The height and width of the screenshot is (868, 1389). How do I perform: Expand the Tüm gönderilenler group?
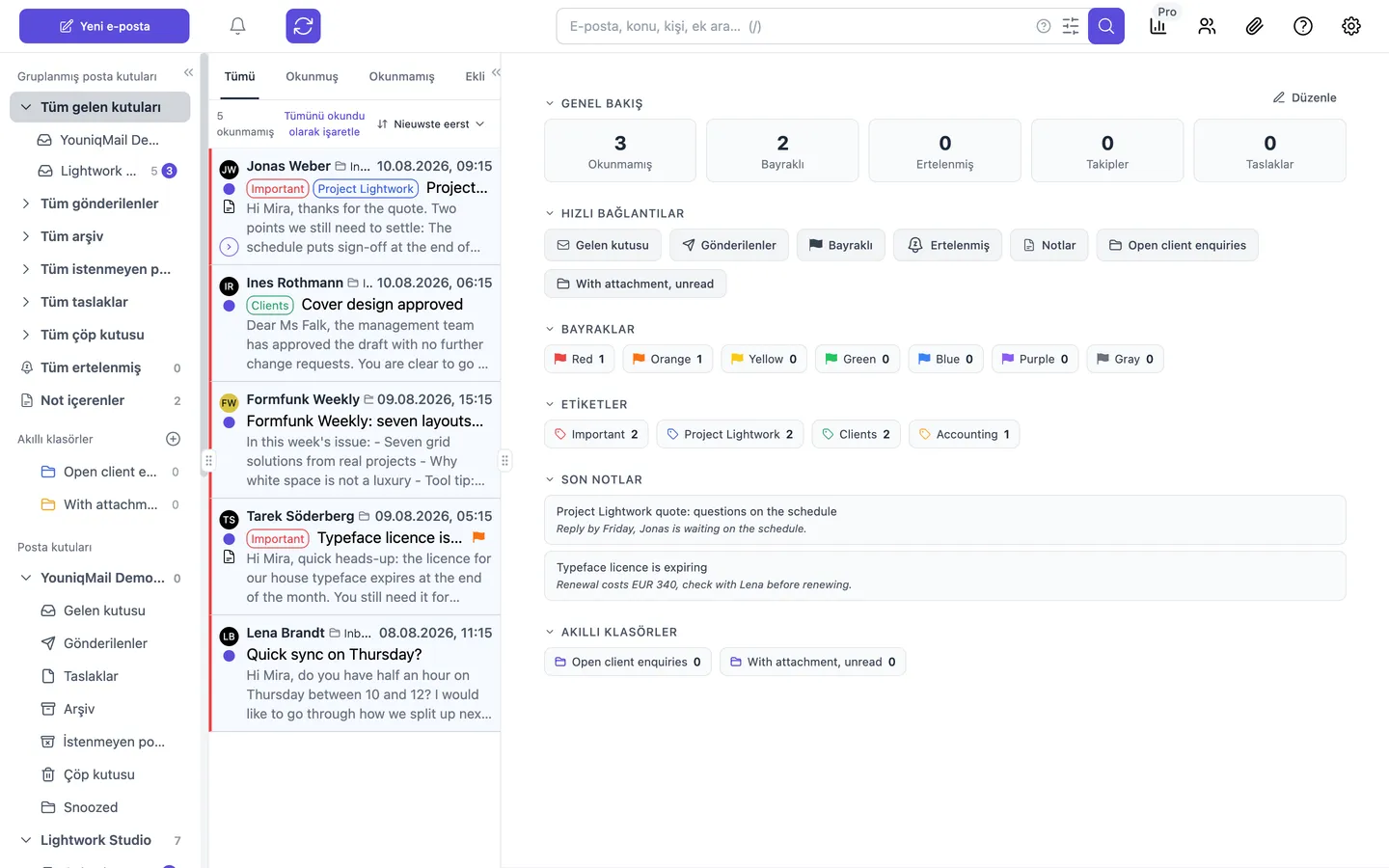(26, 203)
